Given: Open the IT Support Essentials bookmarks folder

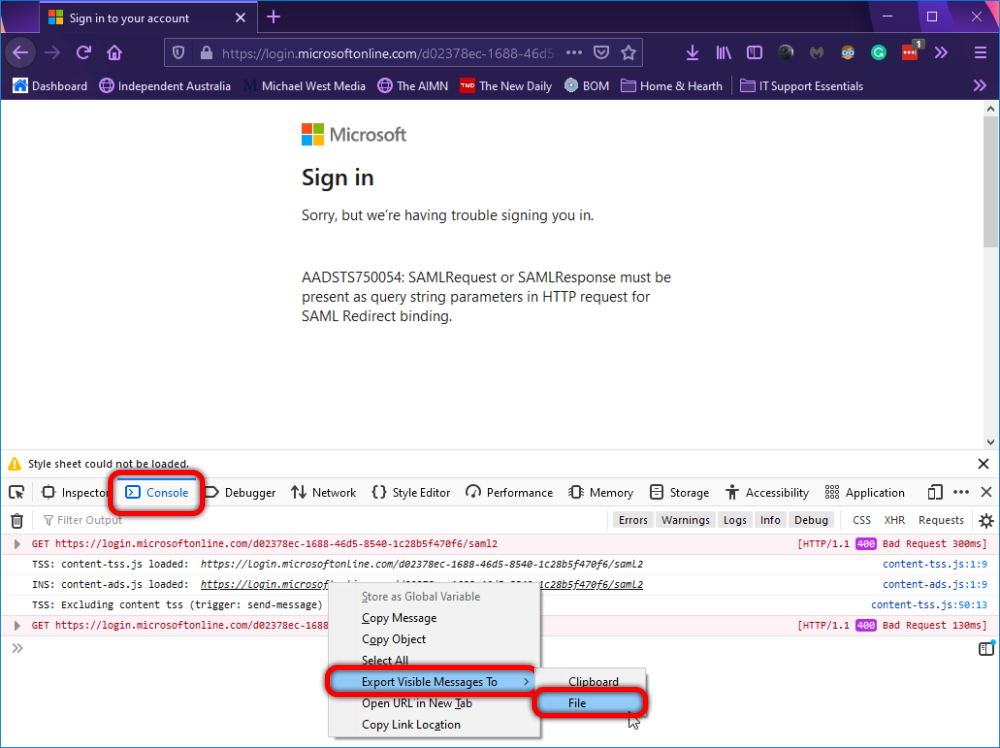Looking at the screenshot, I should [802, 85].
